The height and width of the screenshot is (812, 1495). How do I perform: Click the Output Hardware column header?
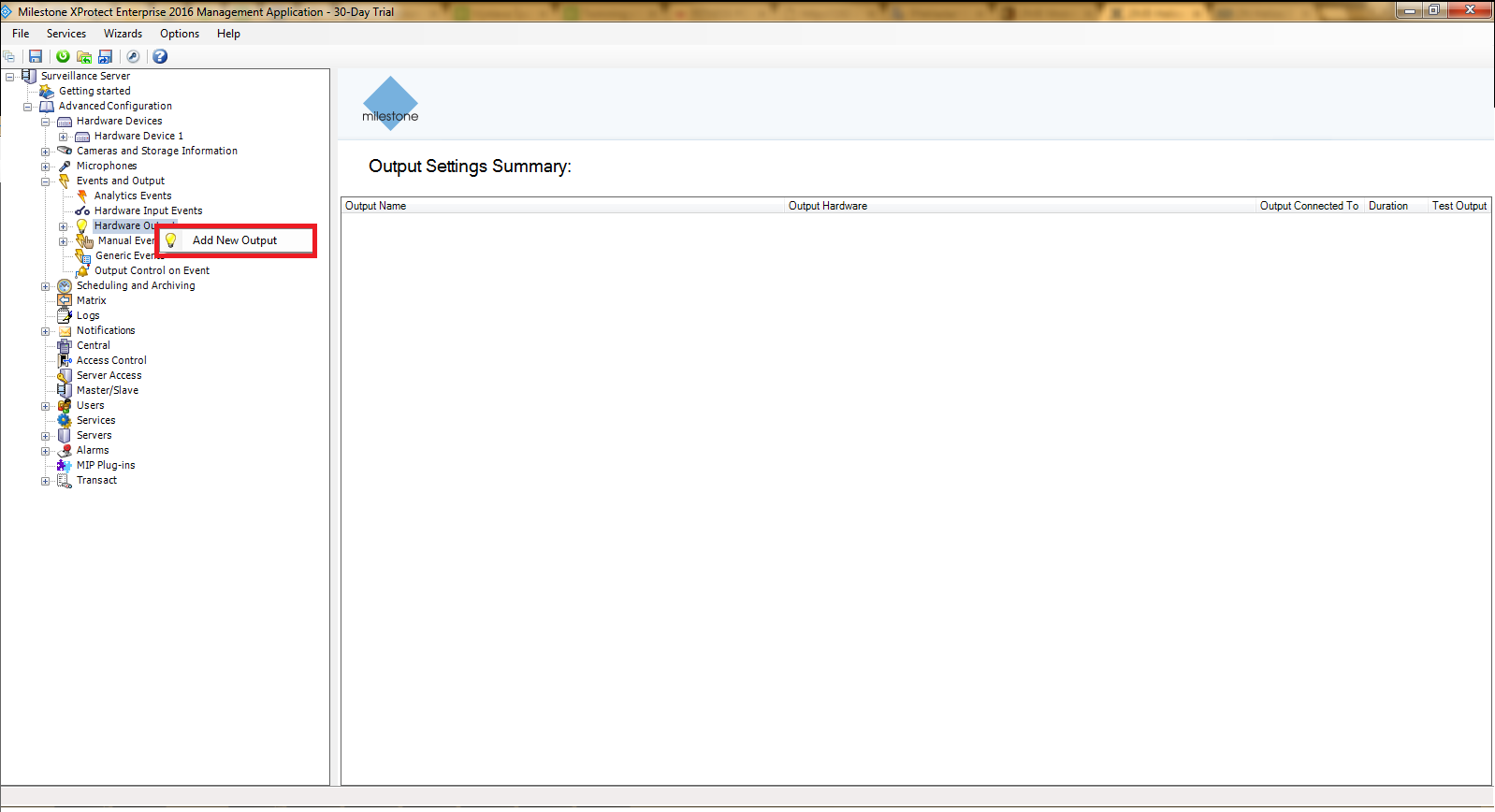tap(827, 206)
